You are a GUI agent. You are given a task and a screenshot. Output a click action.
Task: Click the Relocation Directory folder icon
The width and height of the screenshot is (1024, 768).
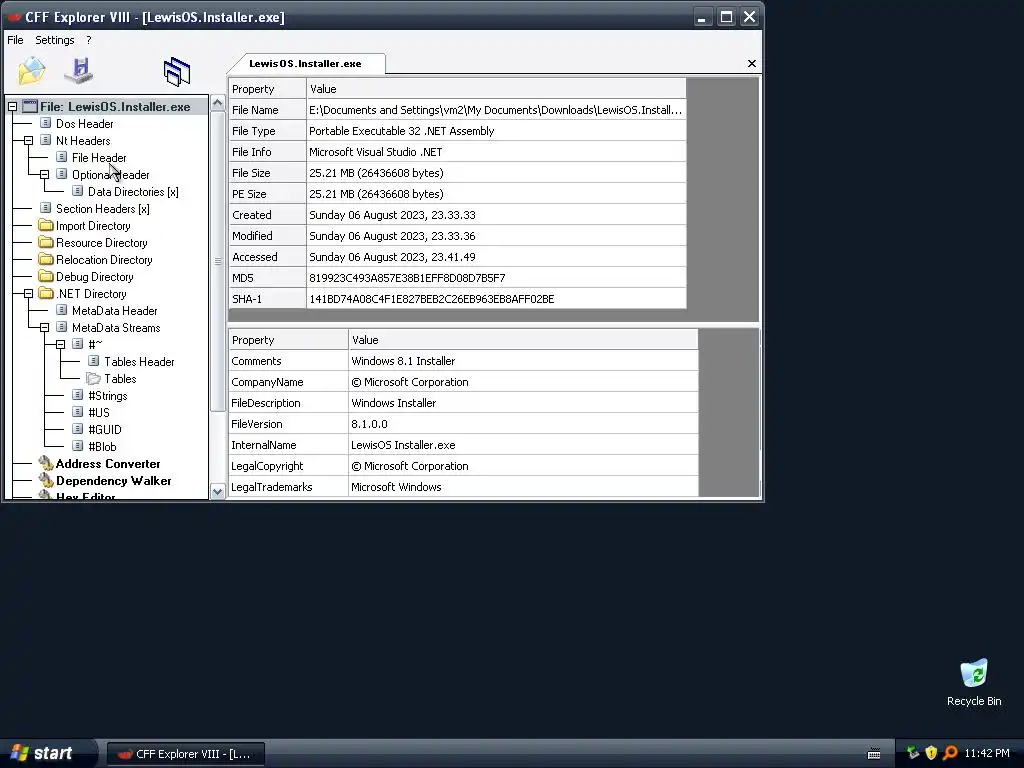click(45, 259)
